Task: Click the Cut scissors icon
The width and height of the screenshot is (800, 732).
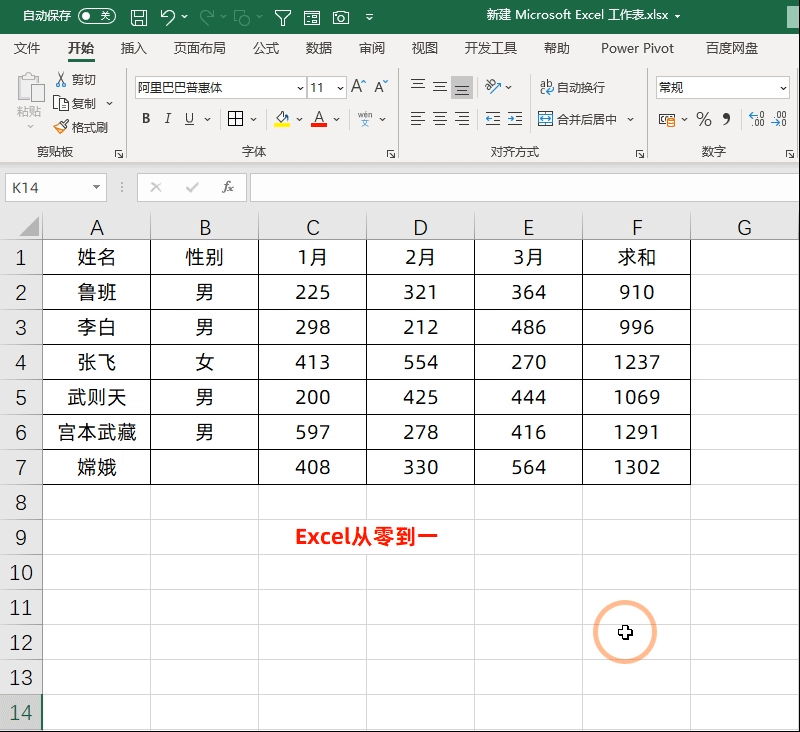Action: coord(61,80)
